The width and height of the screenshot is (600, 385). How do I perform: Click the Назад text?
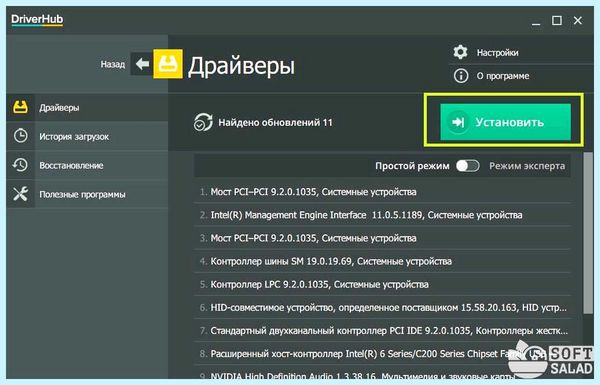coord(113,64)
